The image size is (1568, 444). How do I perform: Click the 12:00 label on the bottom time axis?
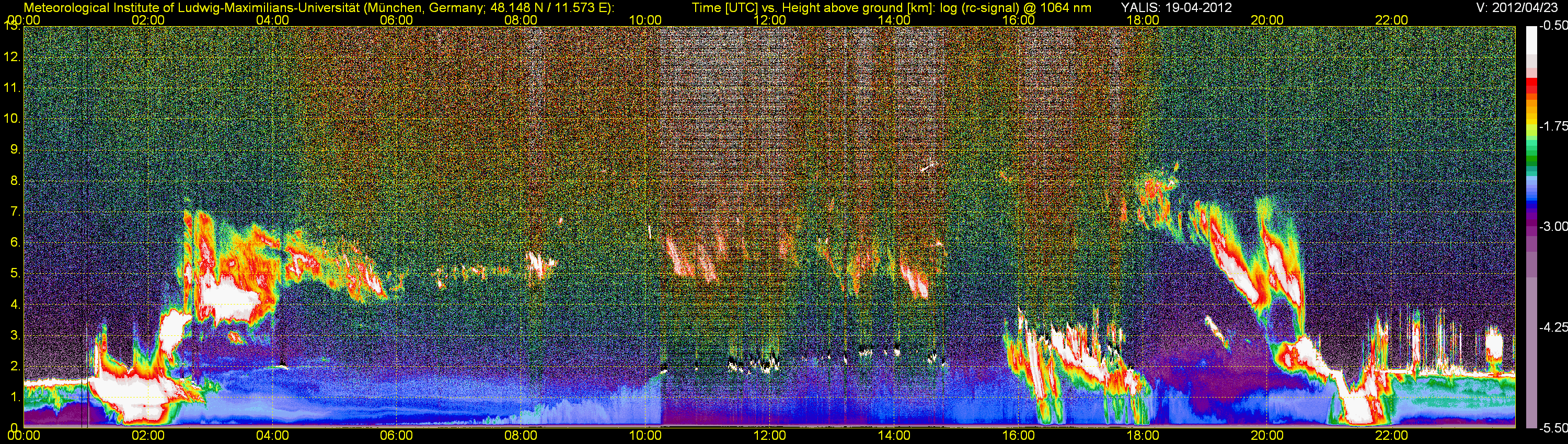point(769,436)
